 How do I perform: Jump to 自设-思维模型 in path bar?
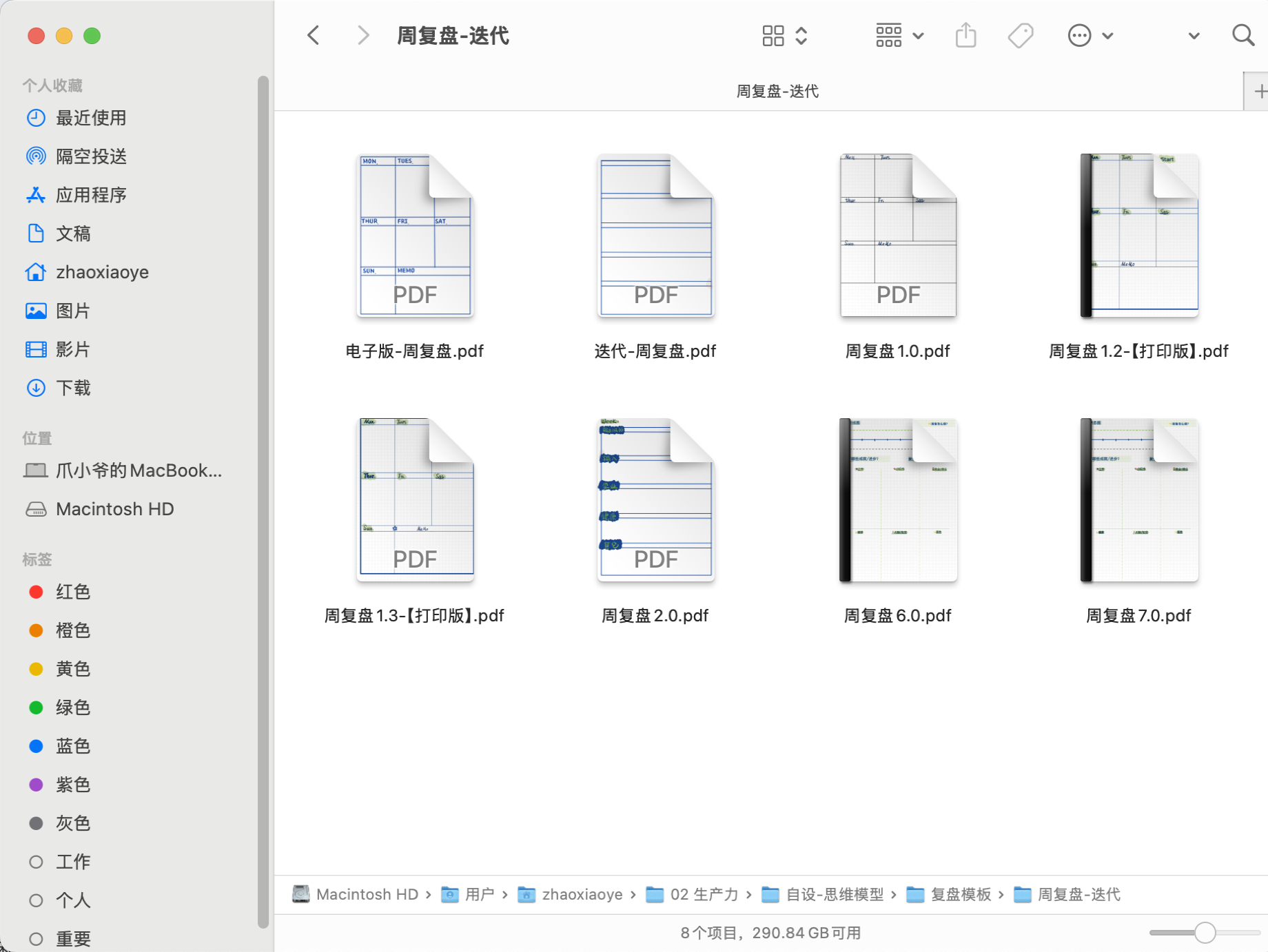(823, 894)
